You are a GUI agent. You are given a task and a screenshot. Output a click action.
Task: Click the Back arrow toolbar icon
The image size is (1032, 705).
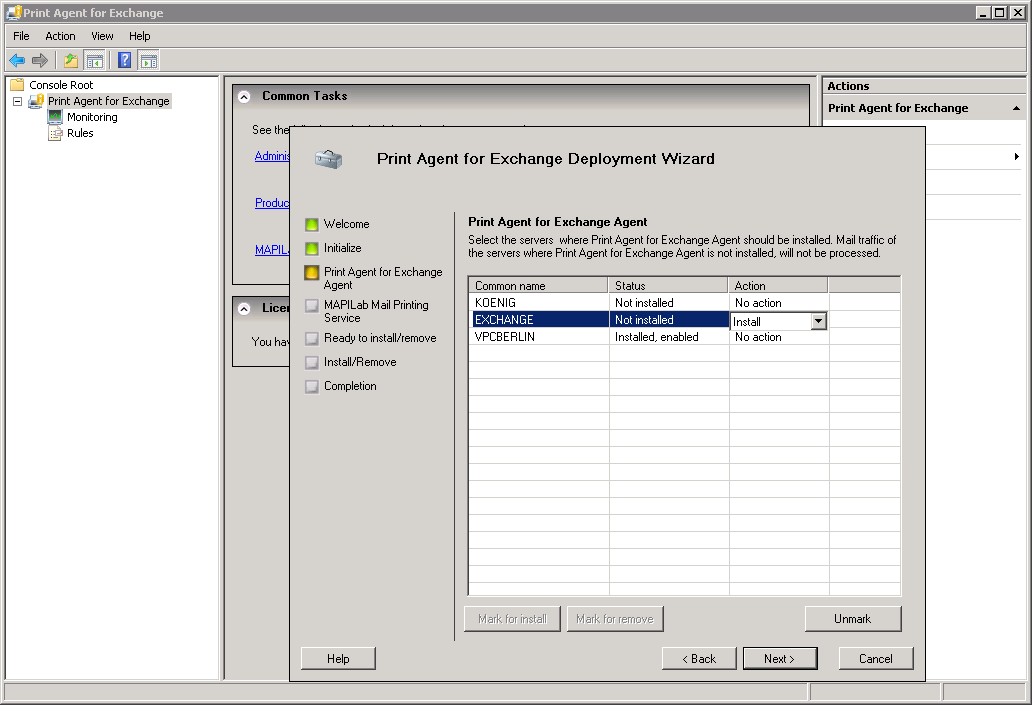(17, 61)
